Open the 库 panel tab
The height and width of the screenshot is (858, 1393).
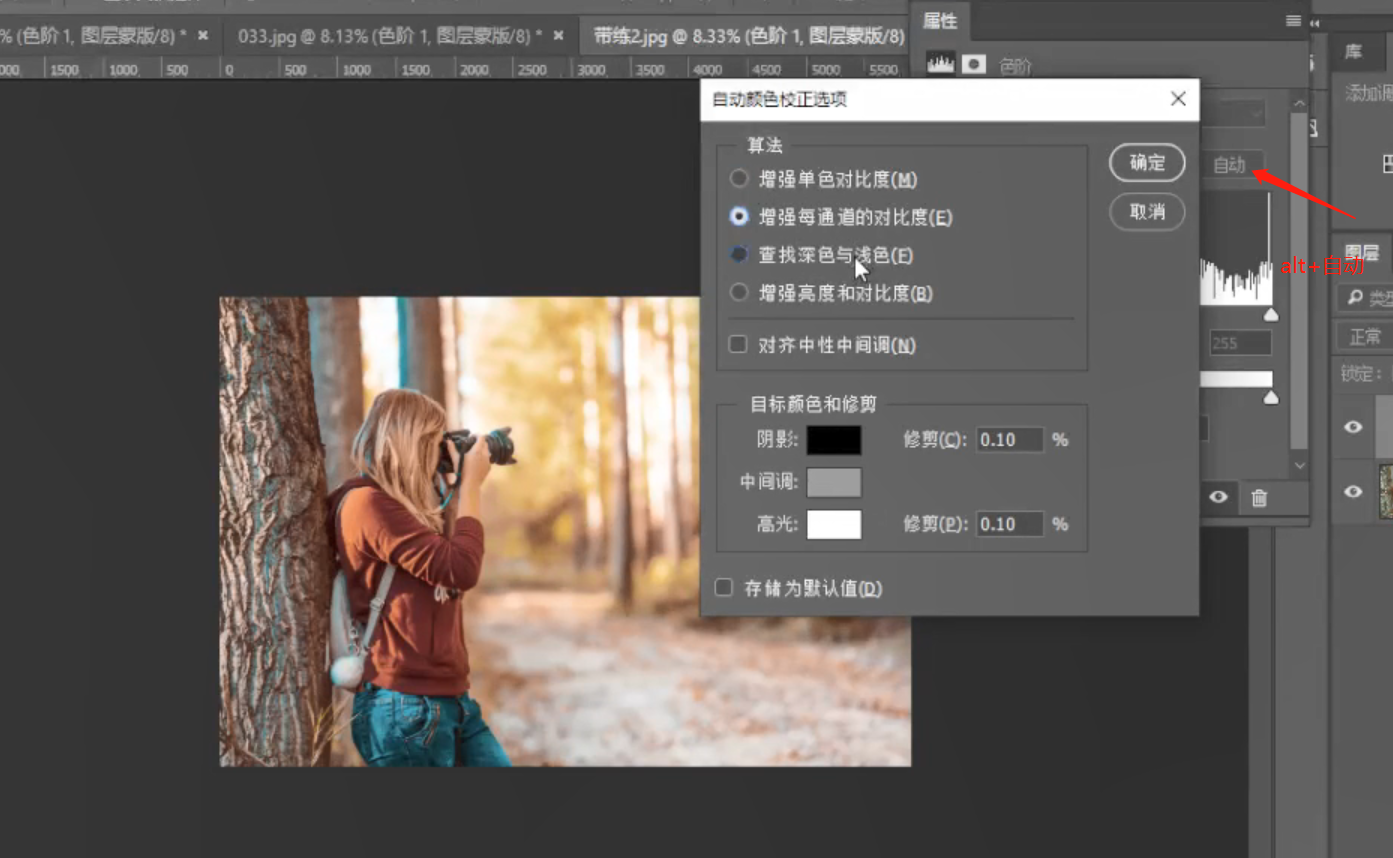pyautogui.click(x=1353, y=52)
